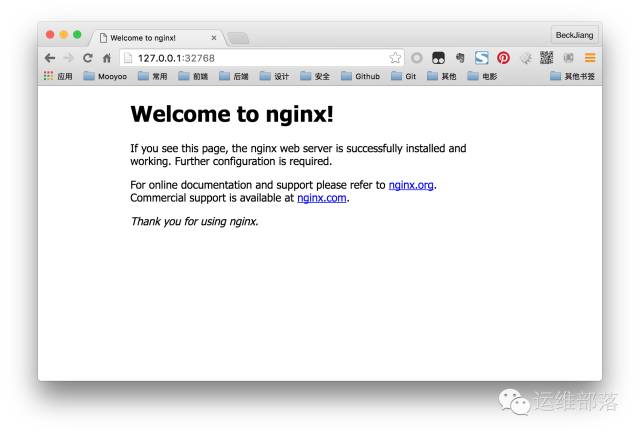This screenshot has width=640, height=435.
Task: Open the QR code extension
Action: (x=547, y=58)
